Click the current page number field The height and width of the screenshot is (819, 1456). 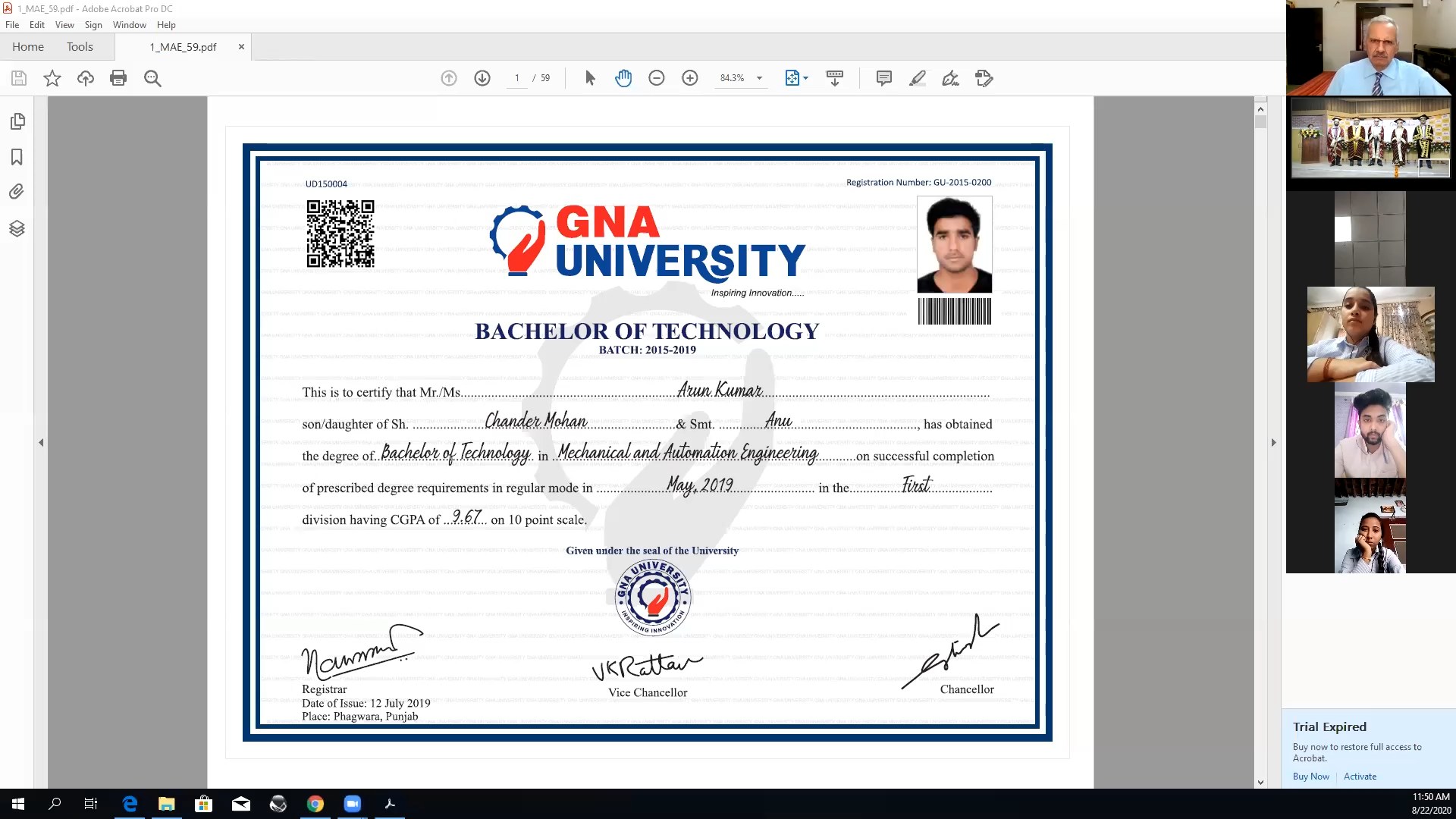[x=517, y=78]
